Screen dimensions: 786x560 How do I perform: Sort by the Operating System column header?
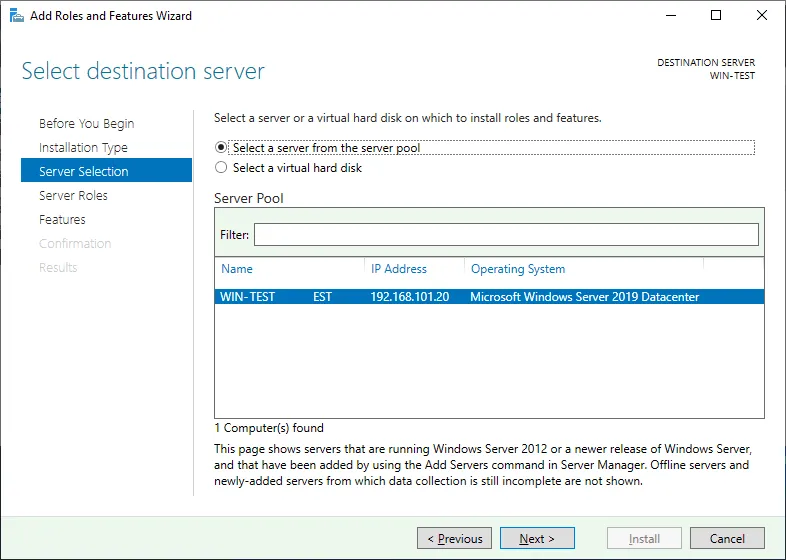point(518,269)
